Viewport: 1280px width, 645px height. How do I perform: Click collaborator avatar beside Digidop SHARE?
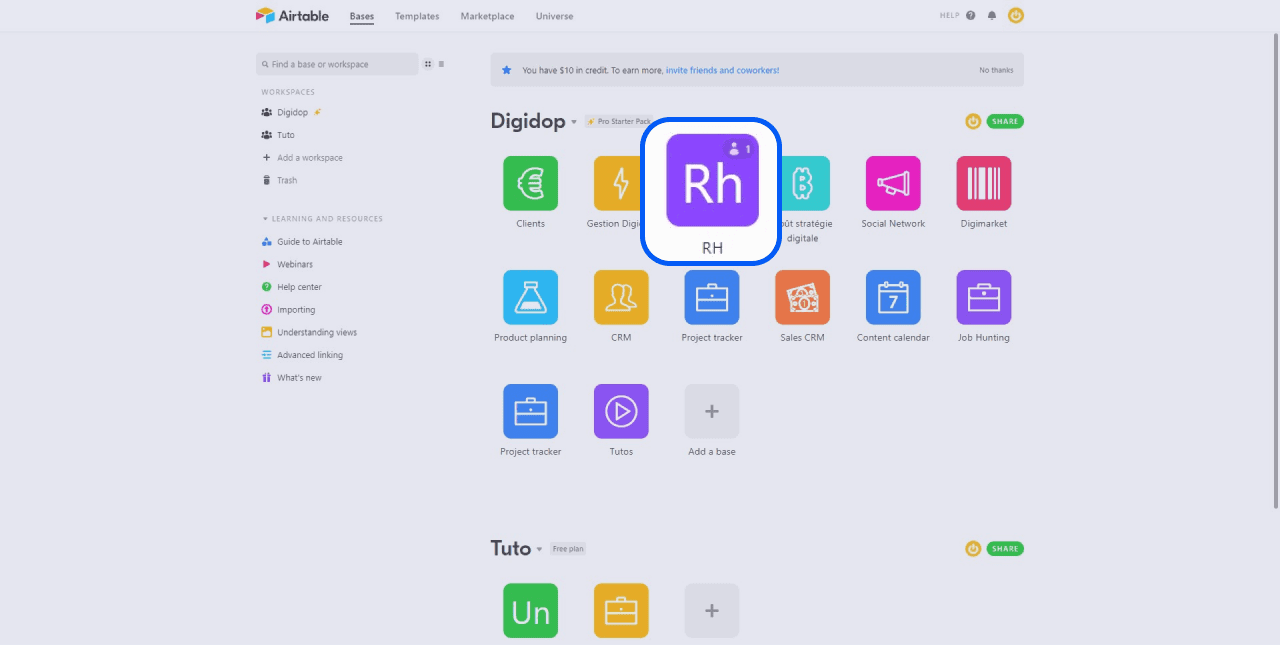pos(973,121)
